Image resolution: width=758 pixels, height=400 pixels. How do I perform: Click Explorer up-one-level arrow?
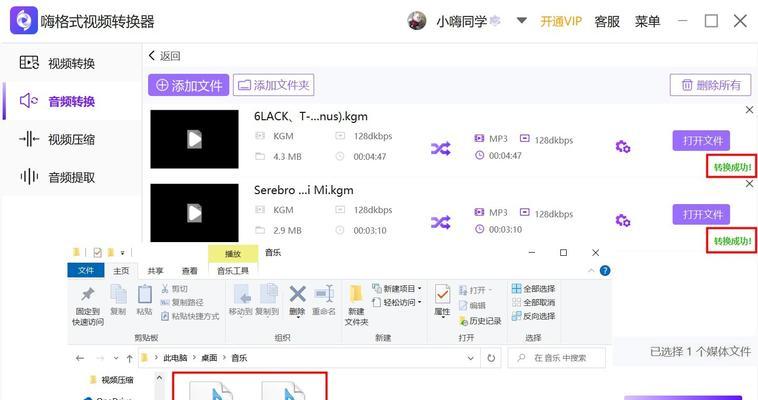130,358
